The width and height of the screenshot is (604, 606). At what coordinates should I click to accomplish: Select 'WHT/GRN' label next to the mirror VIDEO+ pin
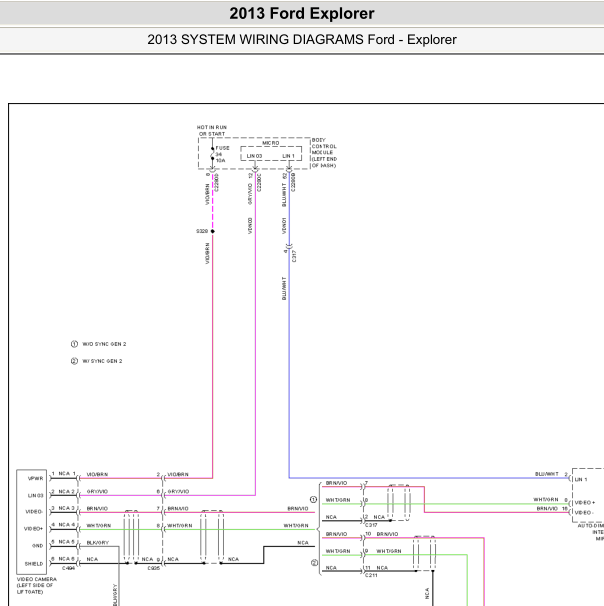[546, 499]
